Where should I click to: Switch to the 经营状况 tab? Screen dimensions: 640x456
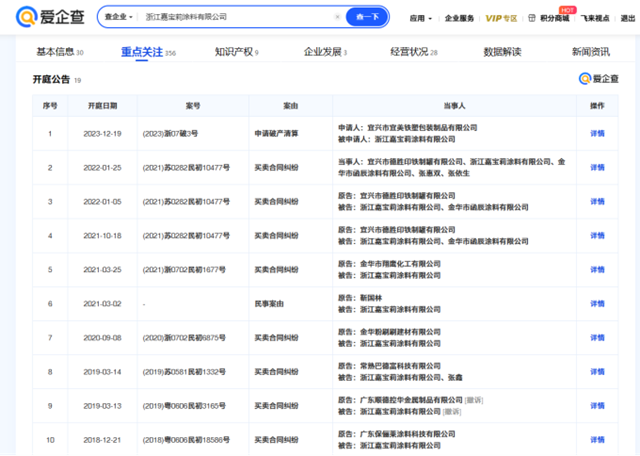pyautogui.click(x=414, y=52)
